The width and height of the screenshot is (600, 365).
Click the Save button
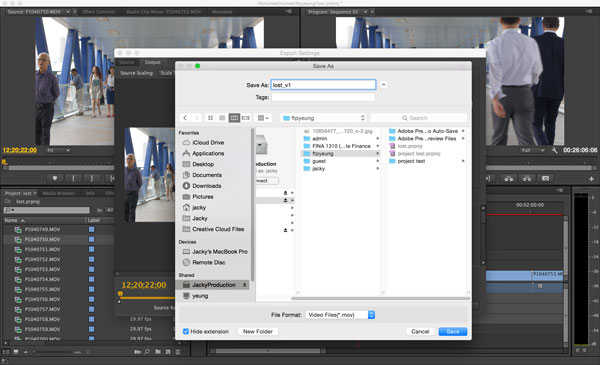pos(453,332)
